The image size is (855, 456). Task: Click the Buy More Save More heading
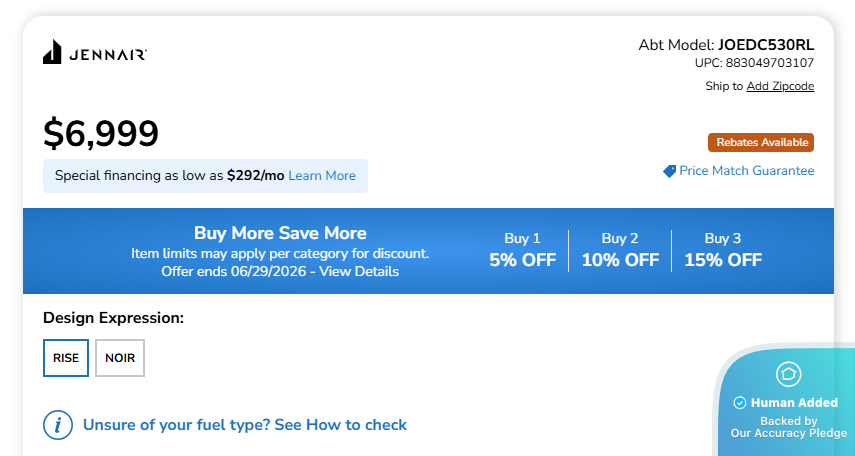pyautogui.click(x=280, y=233)
